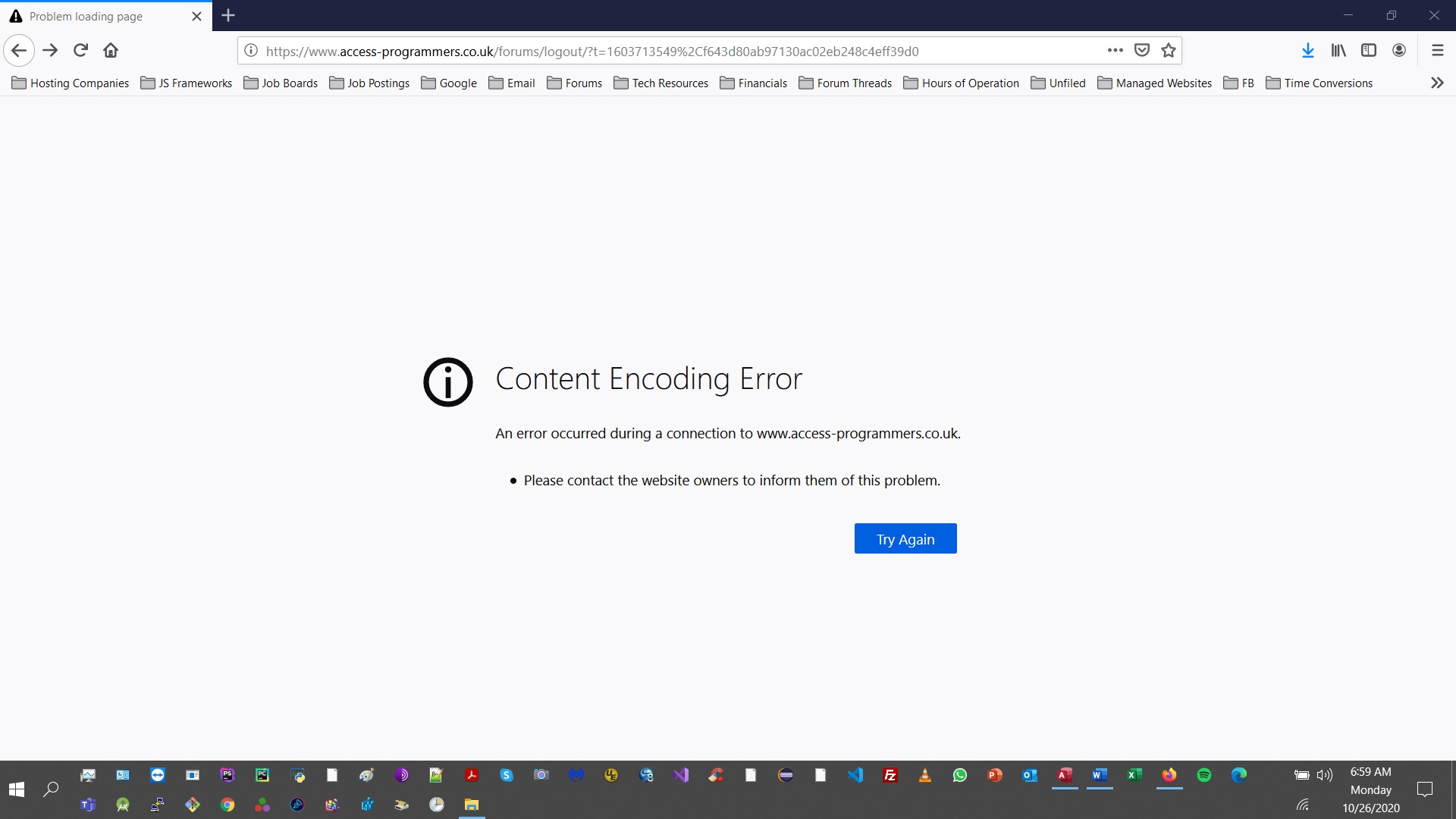Show more bookmarks overflow chevron
This screenshot has width=1456, height=819.
tap(1437, 83)
